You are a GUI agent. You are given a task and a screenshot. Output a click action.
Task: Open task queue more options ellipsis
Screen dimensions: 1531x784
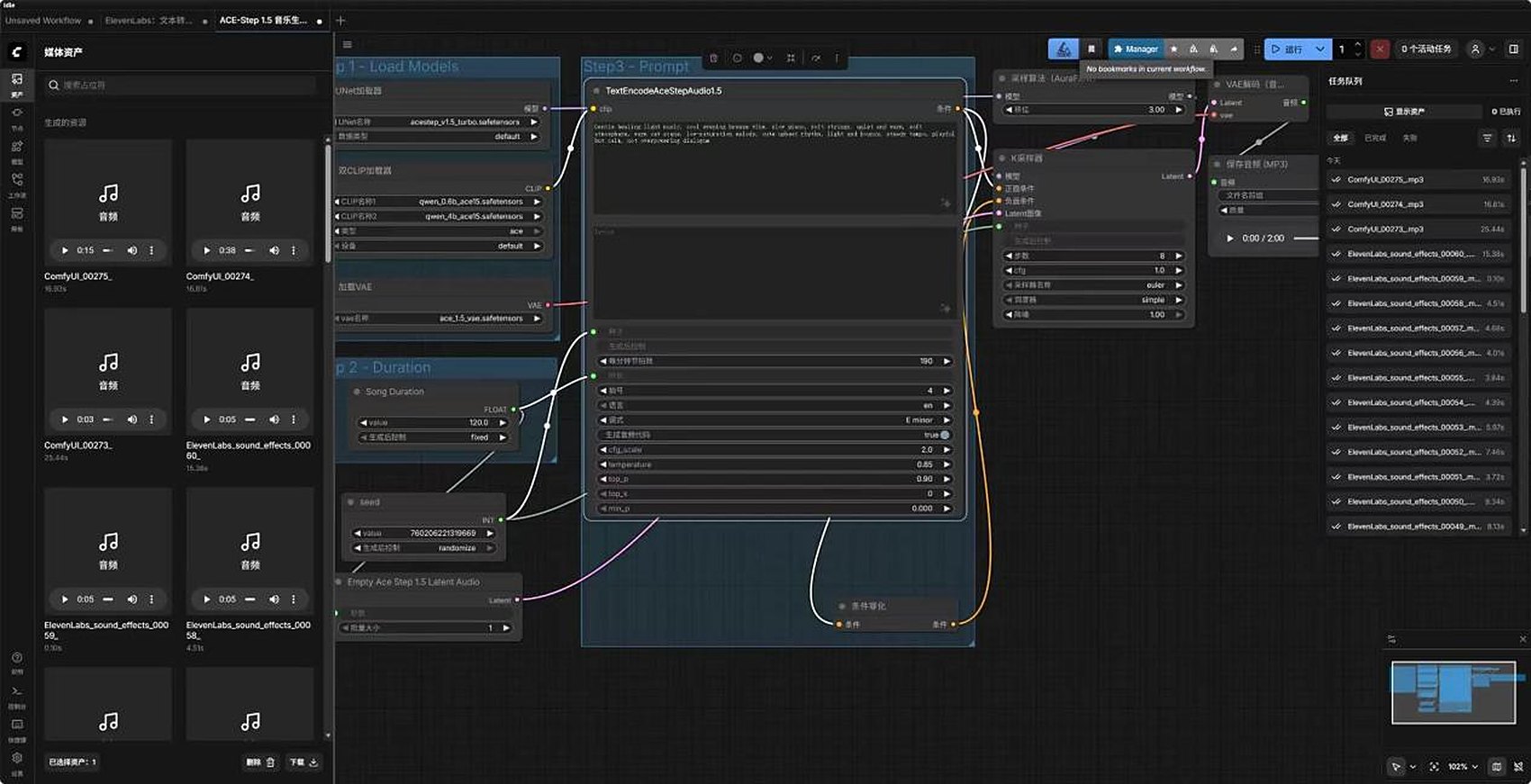[1516, 81]
